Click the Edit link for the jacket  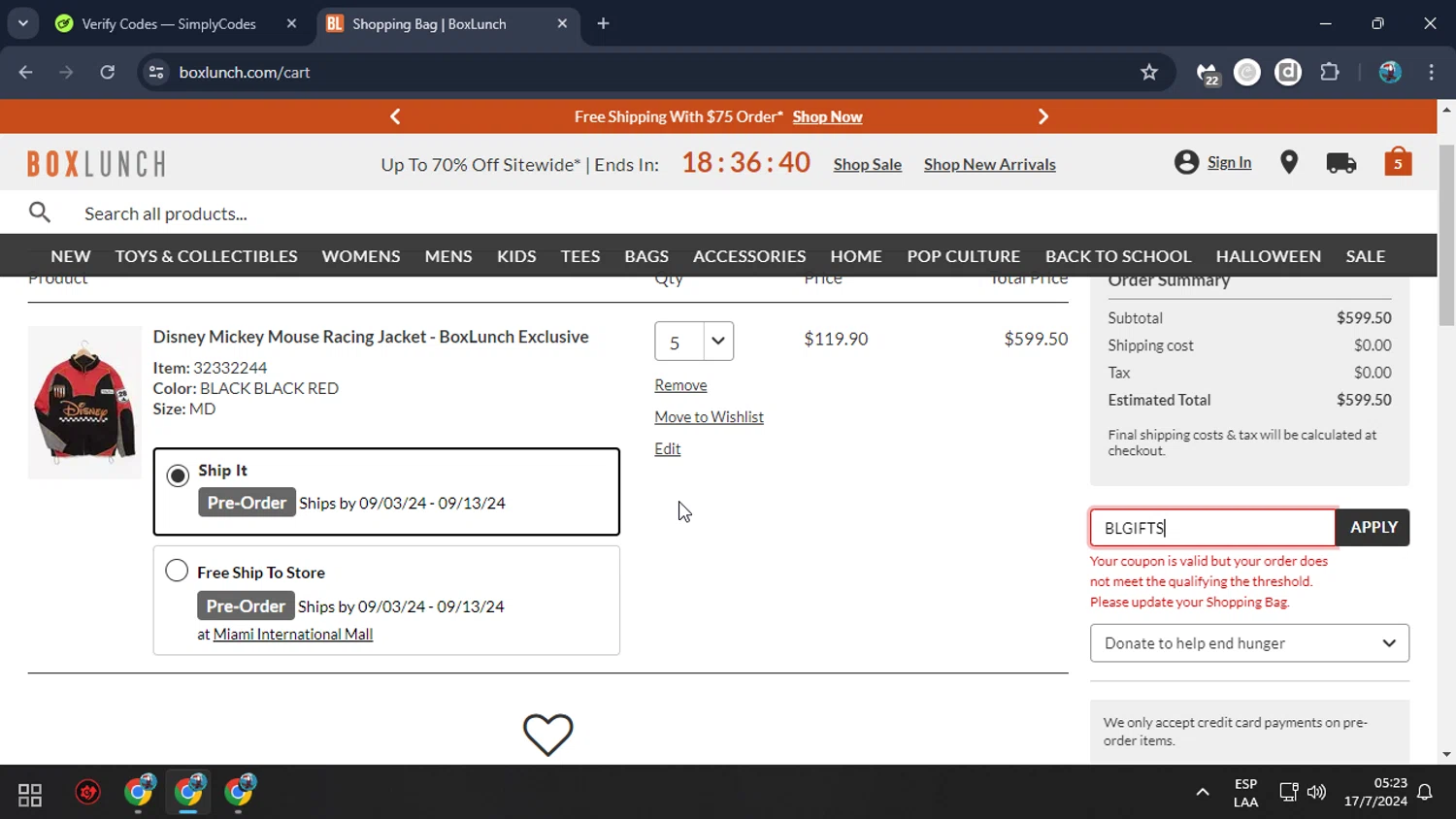tap(668, 449)
